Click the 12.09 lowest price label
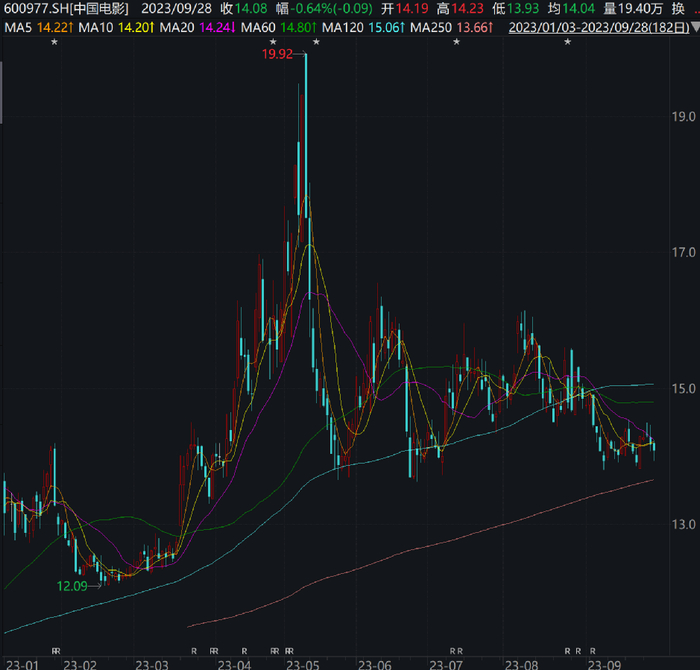Screen dimensions: 700x670 [72, 586]
